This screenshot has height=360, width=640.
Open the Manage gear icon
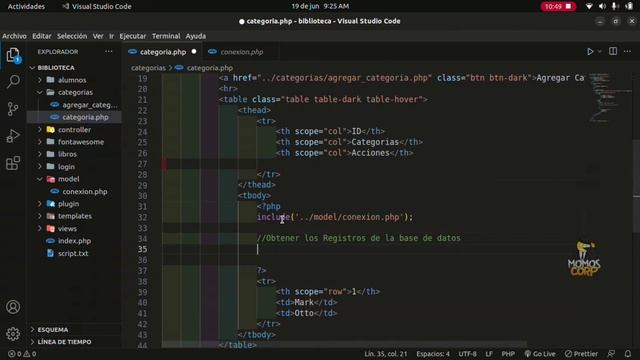coord(13,334)
